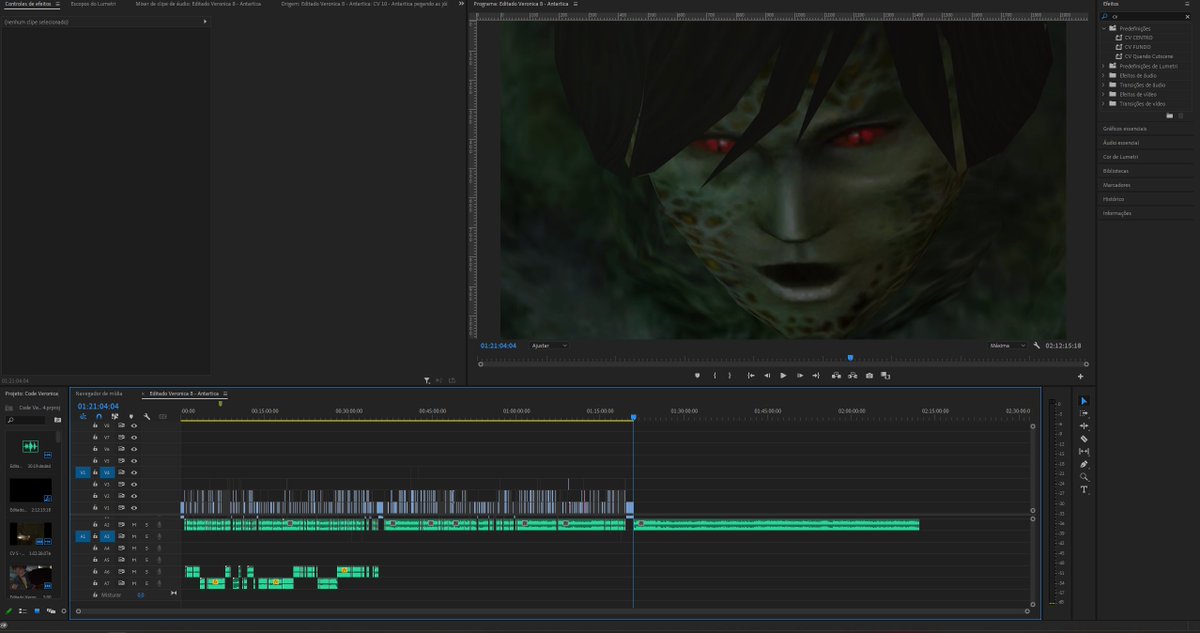Viewport: 1200px width, 633px height.
Task: Open the Ajustar zoom level dropdown
Action: click(549, 345)
